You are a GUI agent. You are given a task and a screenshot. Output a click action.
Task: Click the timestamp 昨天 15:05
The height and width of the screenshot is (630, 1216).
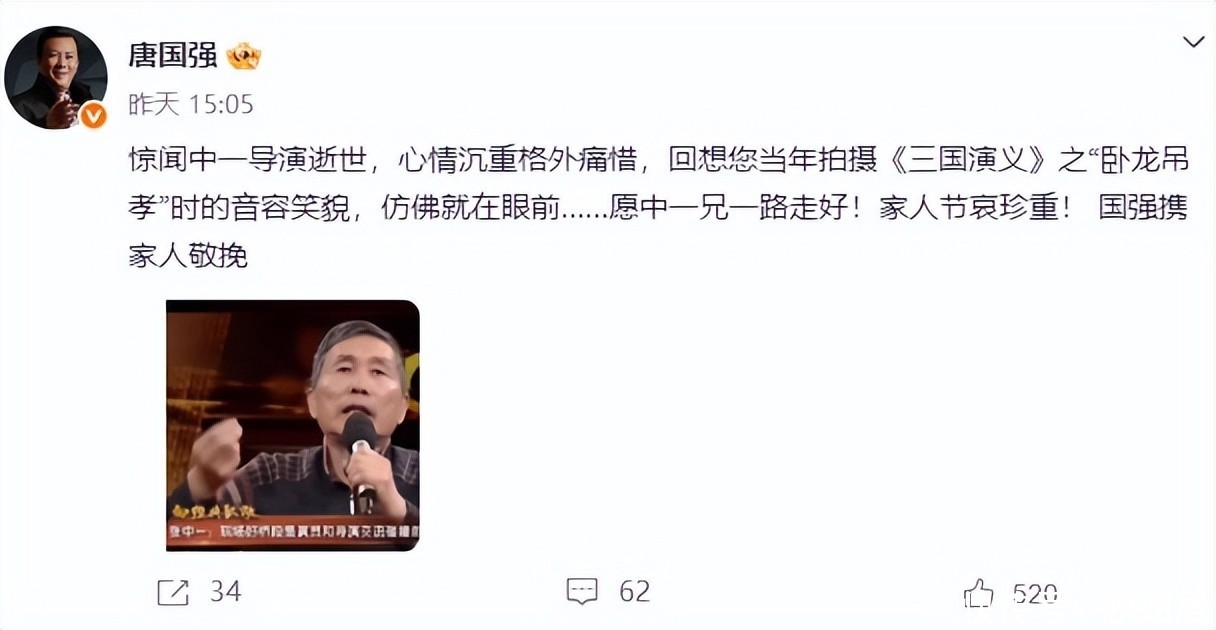click(x=191, y=103)
